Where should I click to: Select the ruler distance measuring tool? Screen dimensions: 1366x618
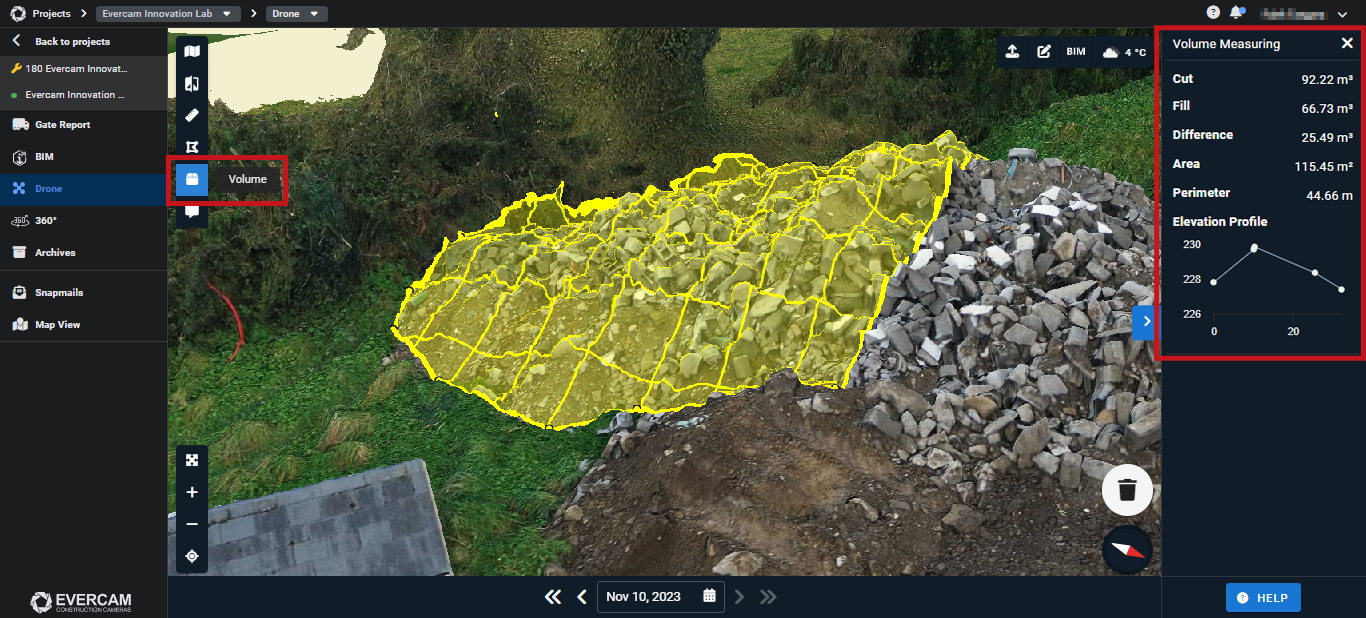point(192,115)
